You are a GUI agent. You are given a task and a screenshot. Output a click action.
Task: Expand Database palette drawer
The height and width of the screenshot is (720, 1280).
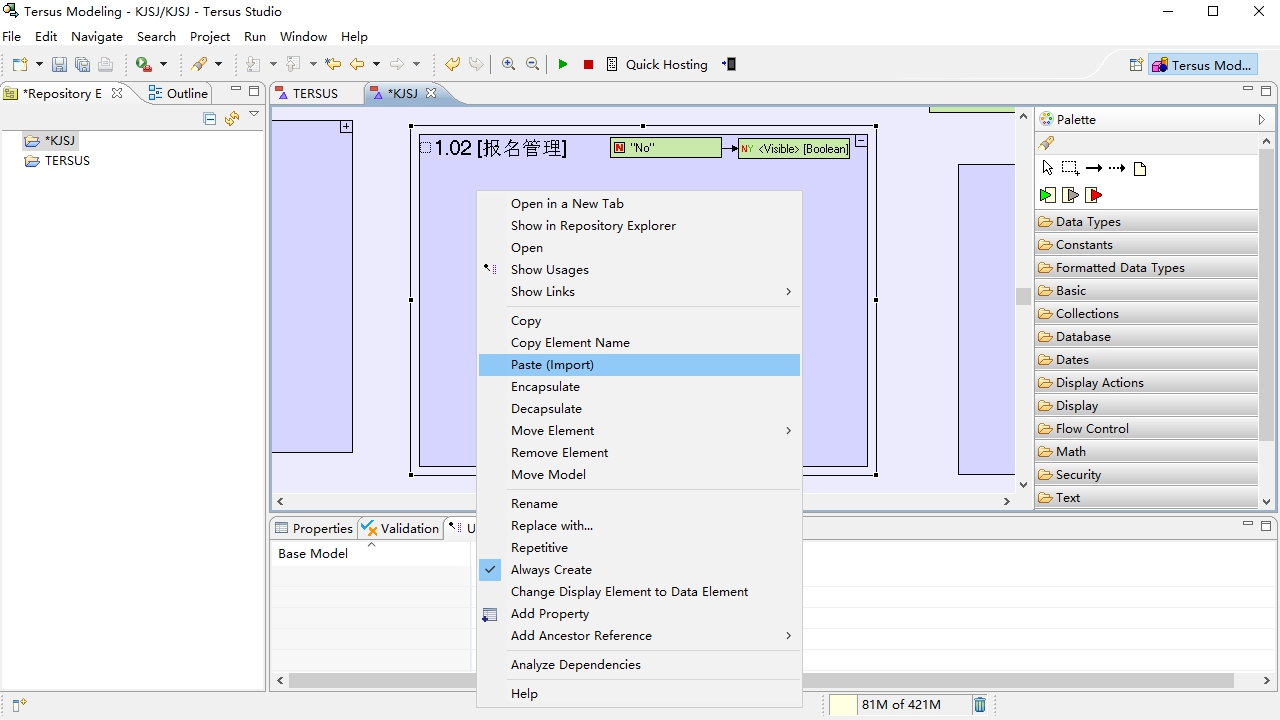[1146, 337]
